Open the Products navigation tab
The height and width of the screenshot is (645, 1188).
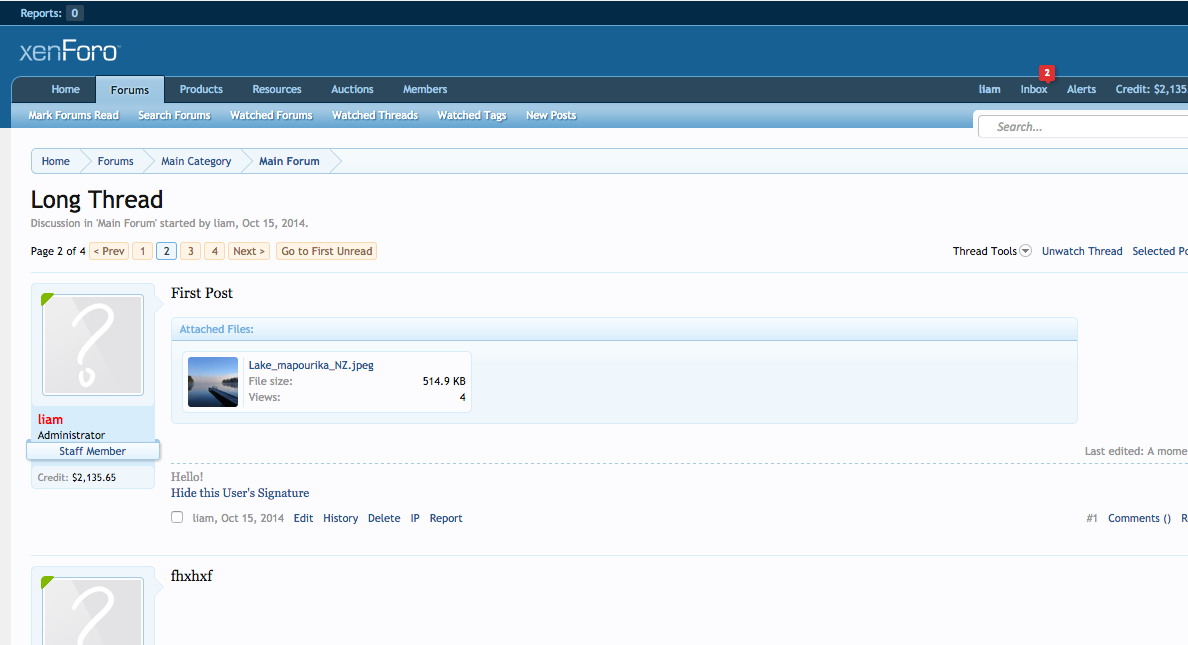pos(200,89)
